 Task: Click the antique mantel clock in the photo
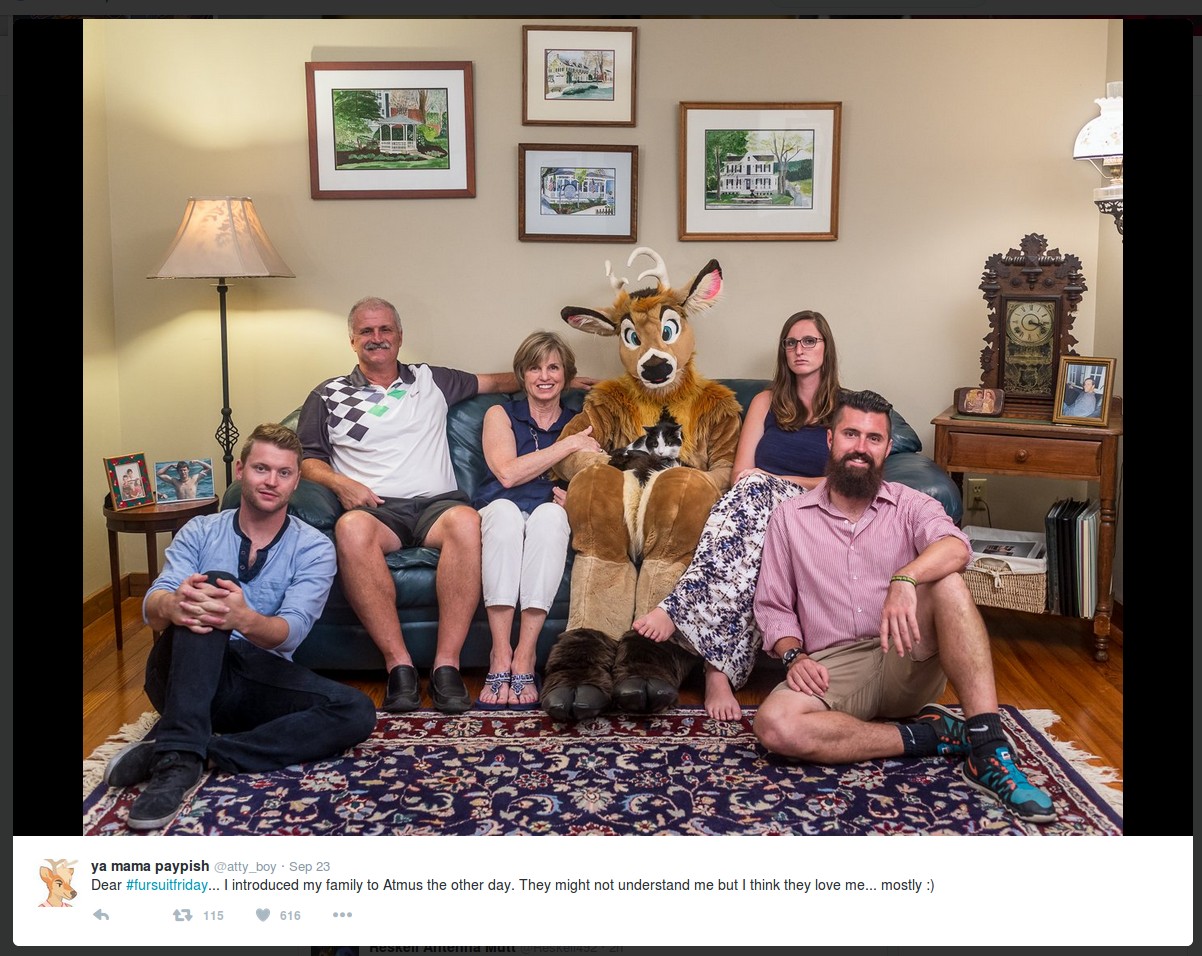click(1031, 325)
